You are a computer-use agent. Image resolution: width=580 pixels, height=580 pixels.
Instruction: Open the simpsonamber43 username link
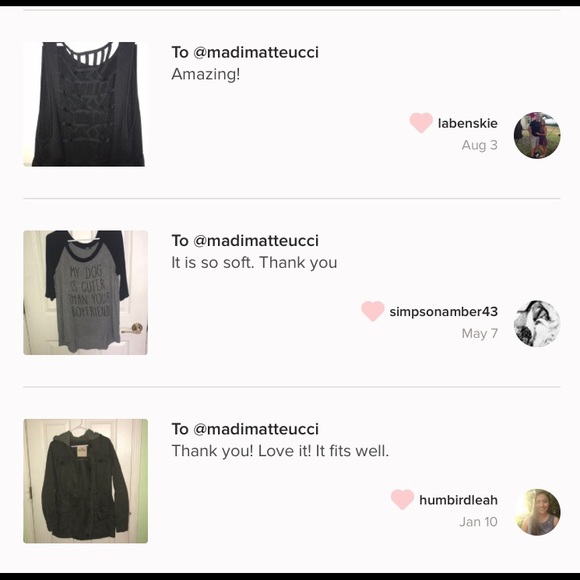444,312
